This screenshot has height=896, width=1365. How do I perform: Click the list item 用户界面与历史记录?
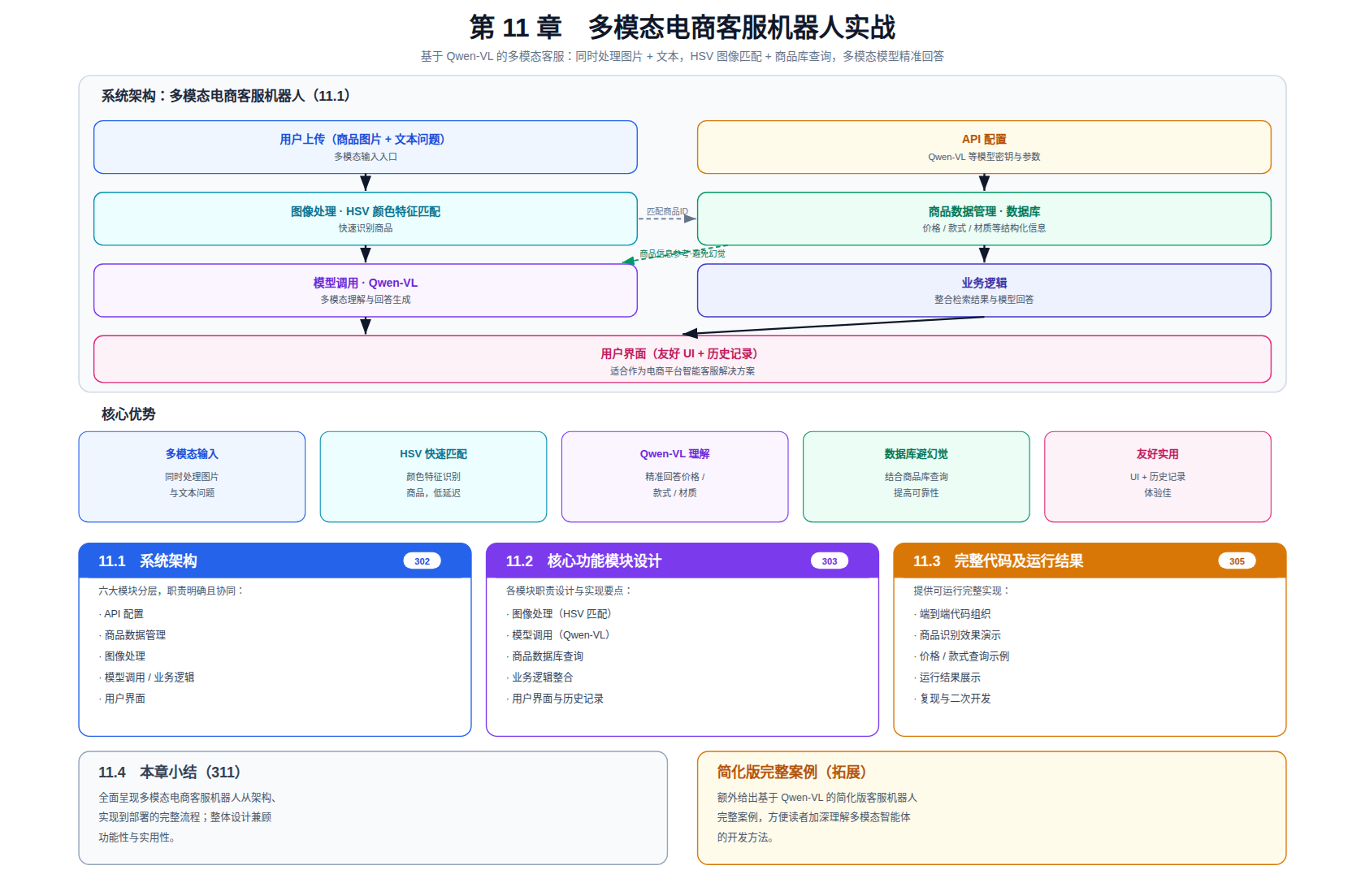tap(555, 699)
